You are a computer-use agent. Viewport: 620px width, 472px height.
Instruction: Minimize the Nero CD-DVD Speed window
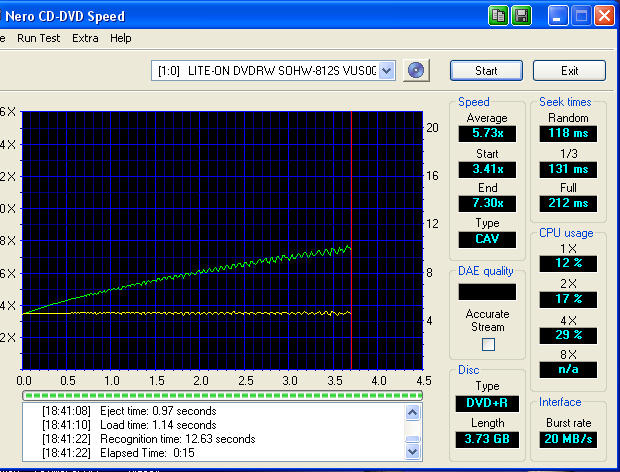558,16
